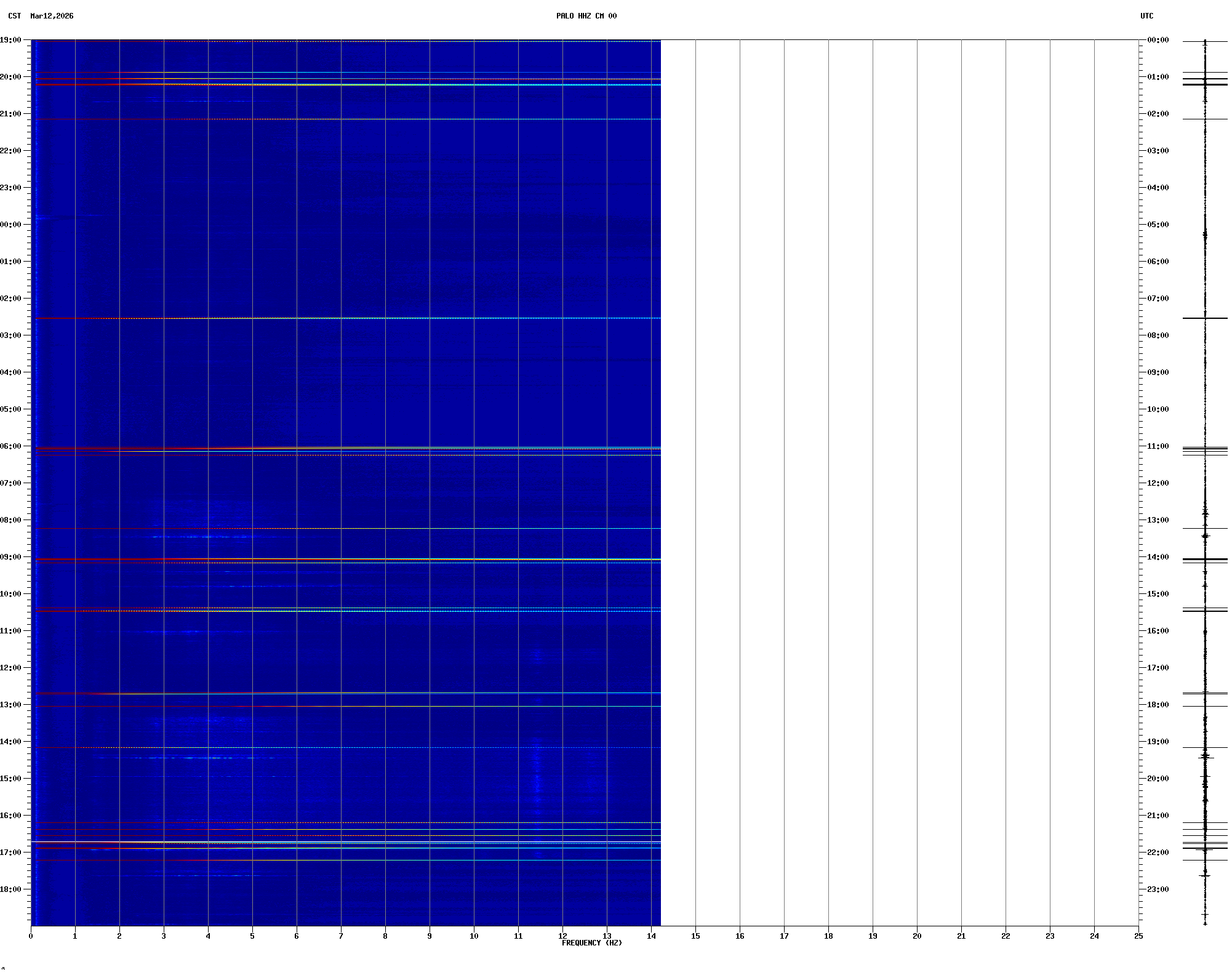Click the 10 Hz frequency axis label
The height and width of the screenshot is (975, 1232).
click(474, 936)
